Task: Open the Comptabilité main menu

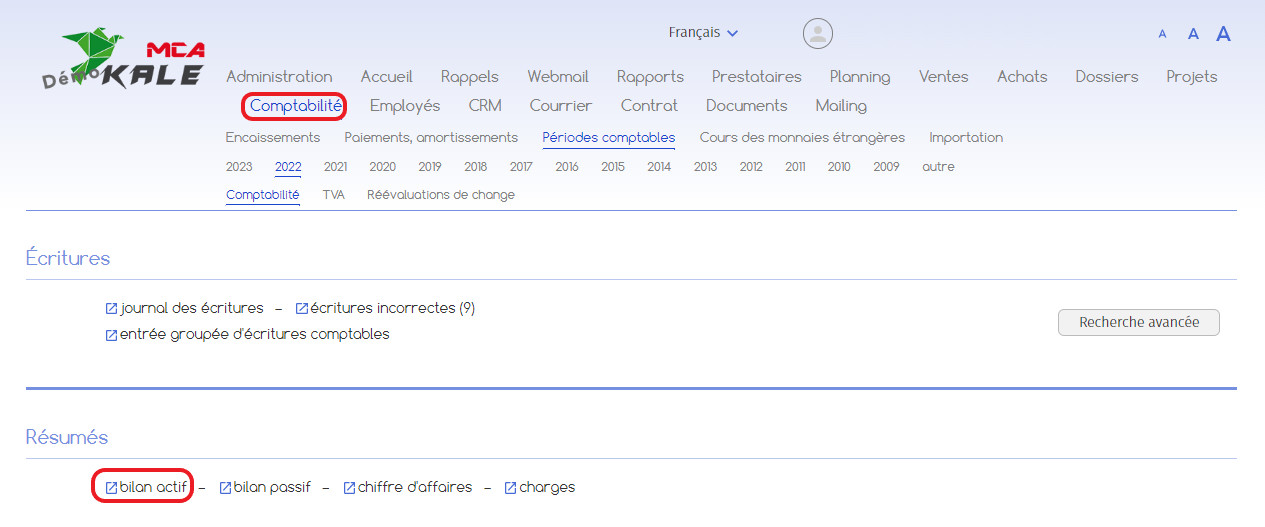Action: click(x=296, y=105)
